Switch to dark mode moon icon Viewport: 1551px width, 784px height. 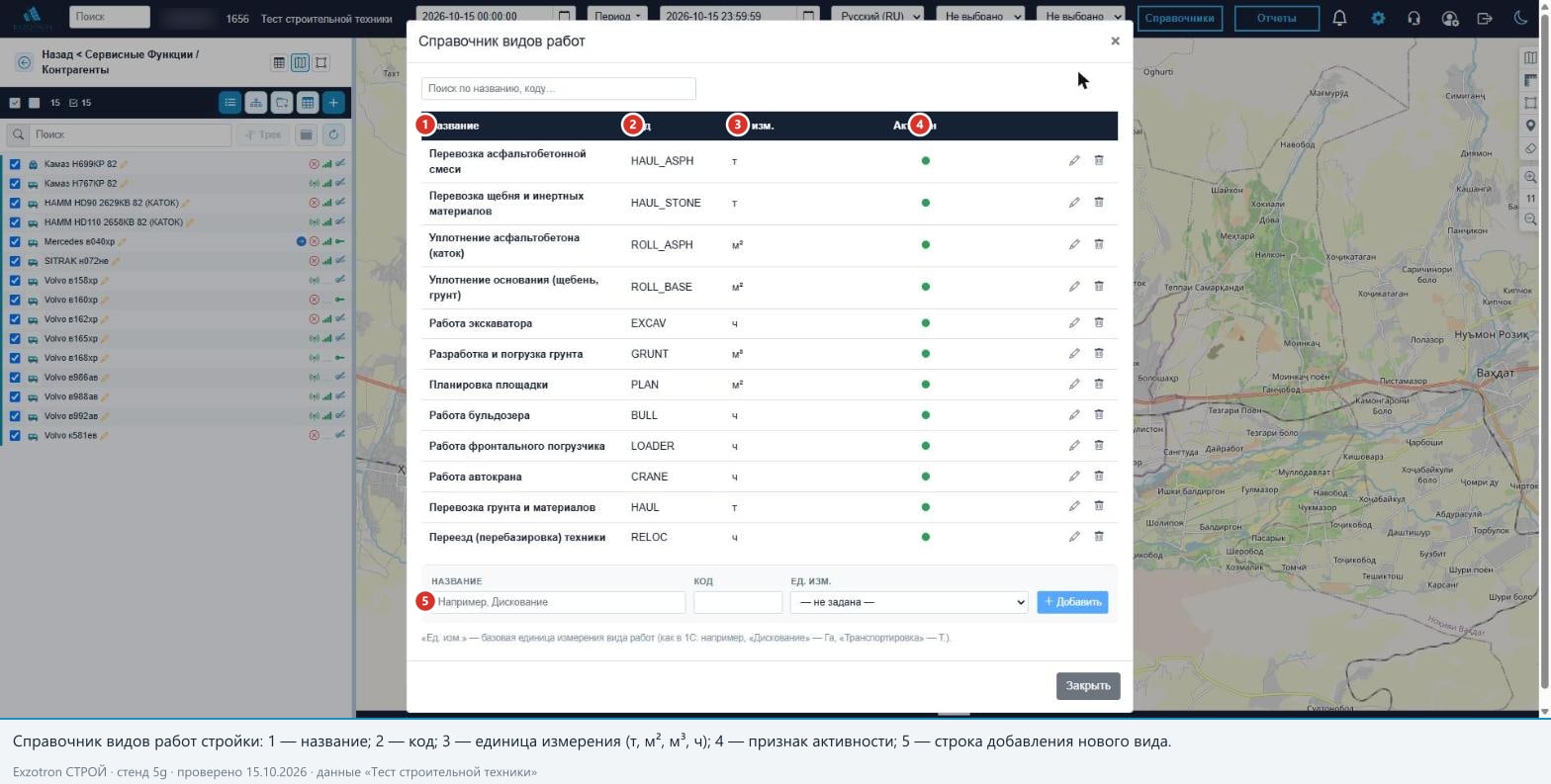coord(1520,18)
